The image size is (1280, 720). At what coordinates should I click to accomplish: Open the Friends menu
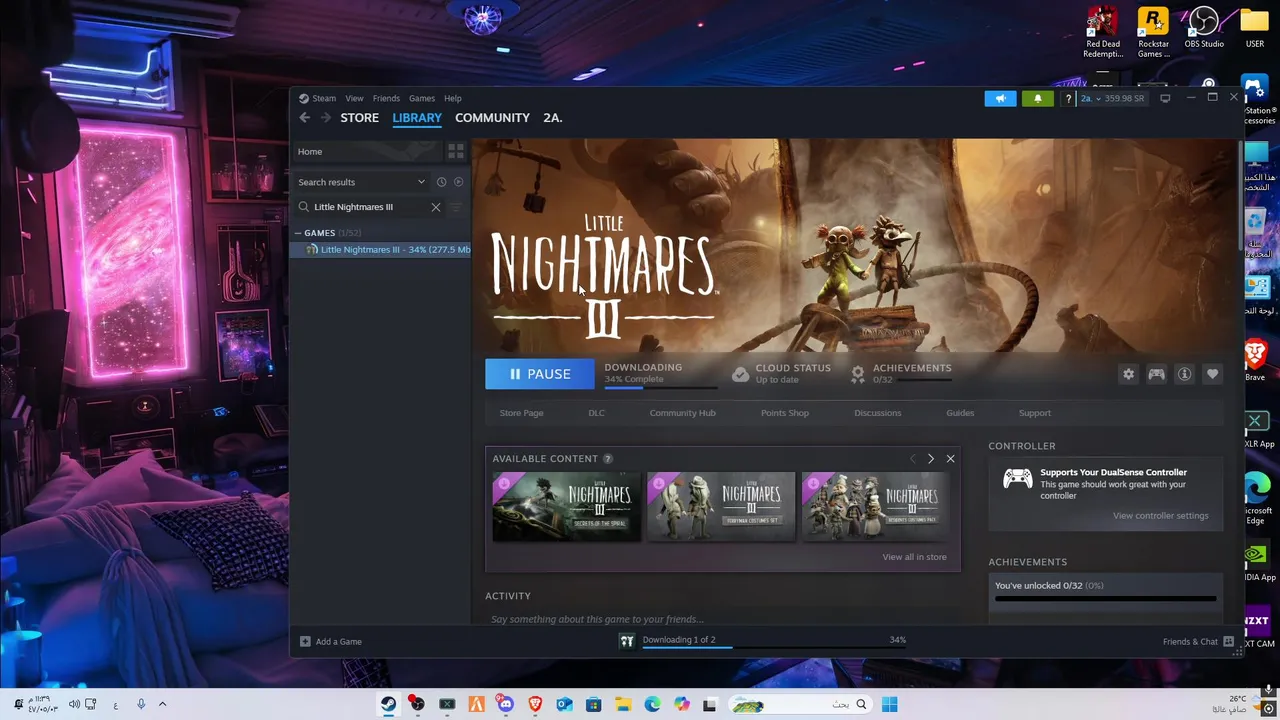(386, 99)
